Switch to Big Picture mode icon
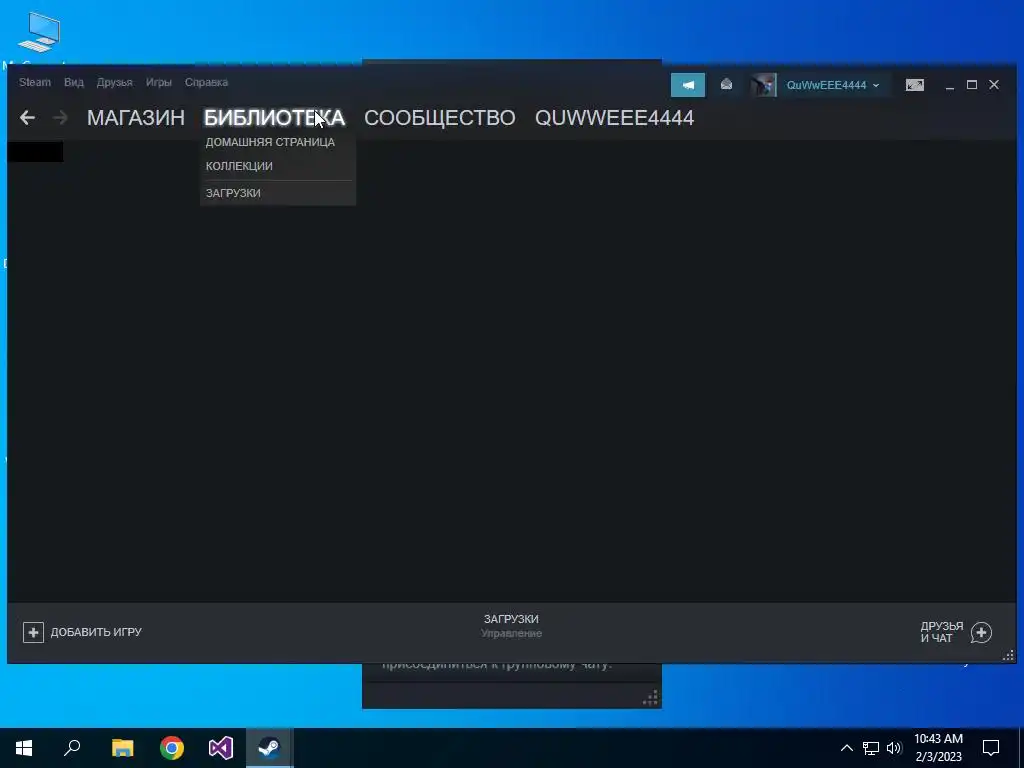Image resolution: width=1024 pixels, height=768 pixels. tap(915, 85)
